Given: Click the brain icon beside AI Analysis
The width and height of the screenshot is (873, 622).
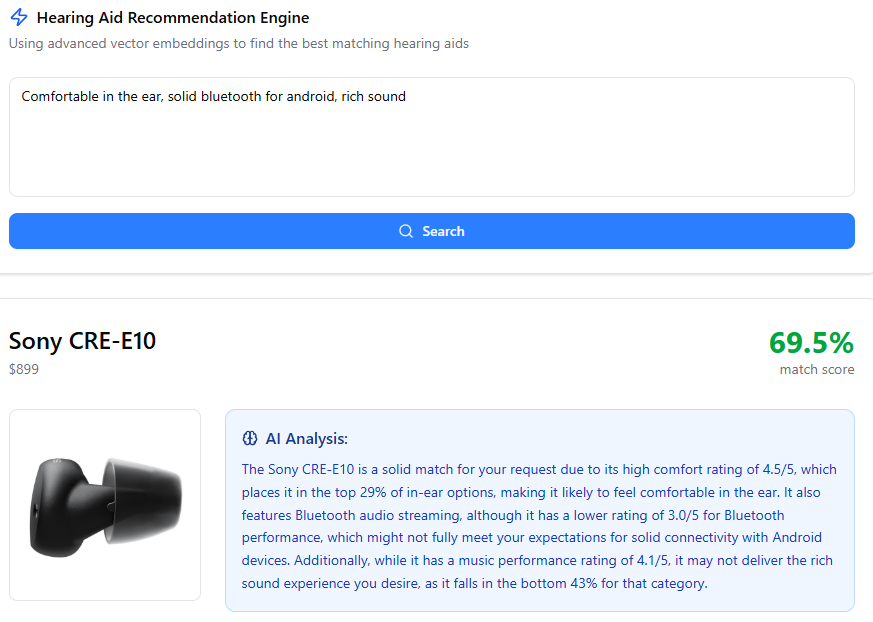Looking at the screenshot, I should (250, 439).
